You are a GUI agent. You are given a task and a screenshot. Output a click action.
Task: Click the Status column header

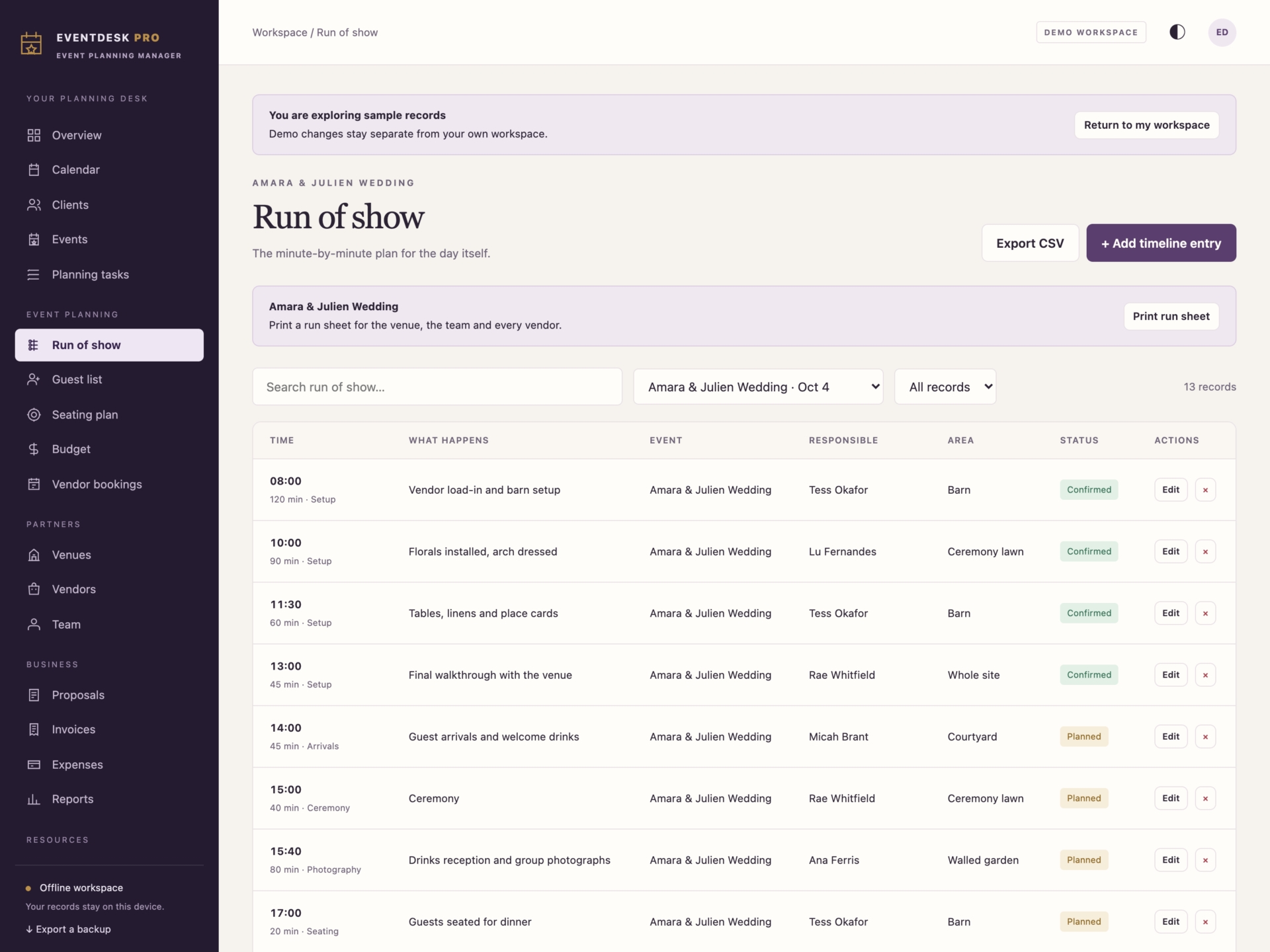1079,440
